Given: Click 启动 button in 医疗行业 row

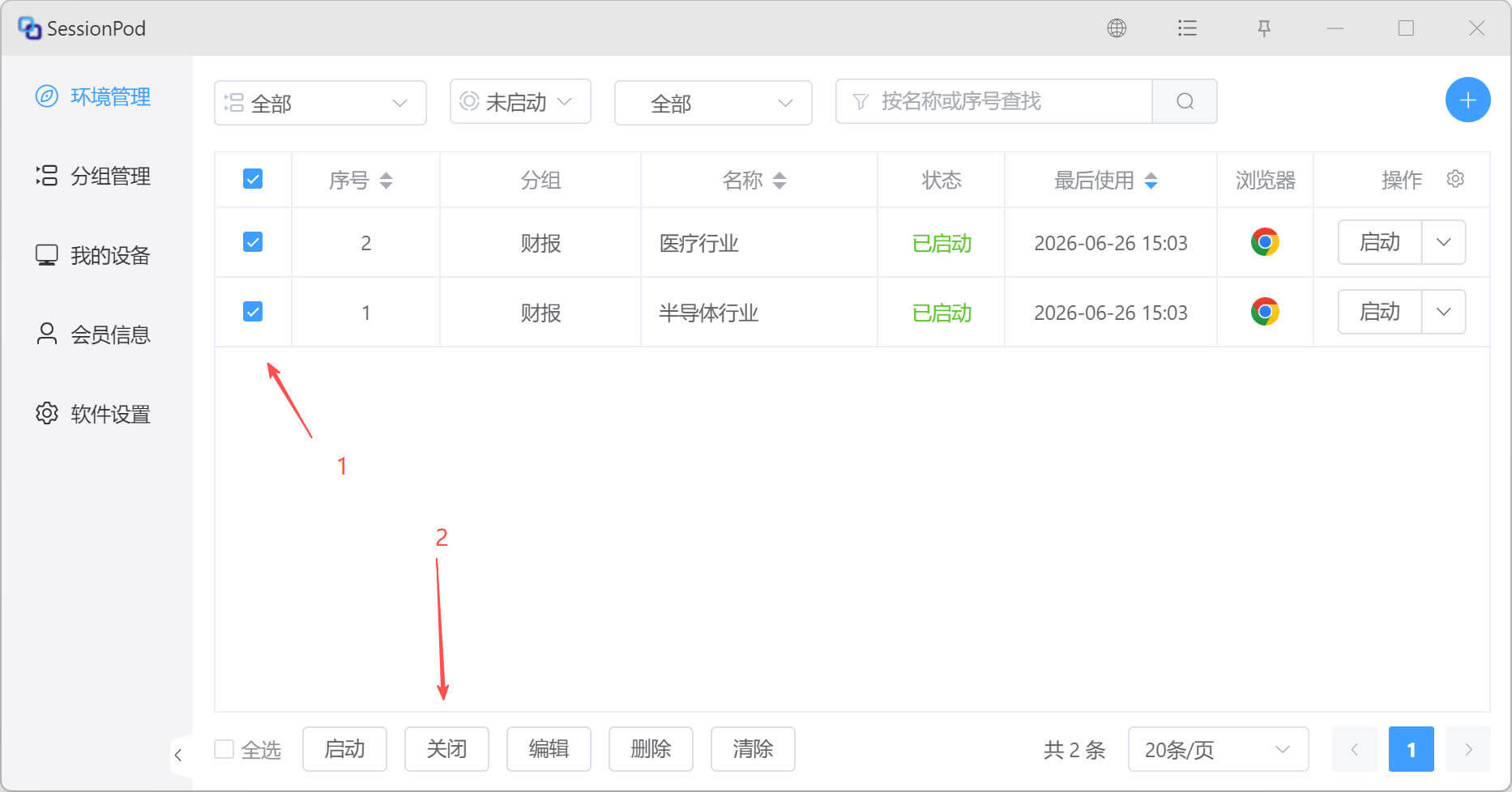Looking at the screenshot, I should tap(1380, 242).
